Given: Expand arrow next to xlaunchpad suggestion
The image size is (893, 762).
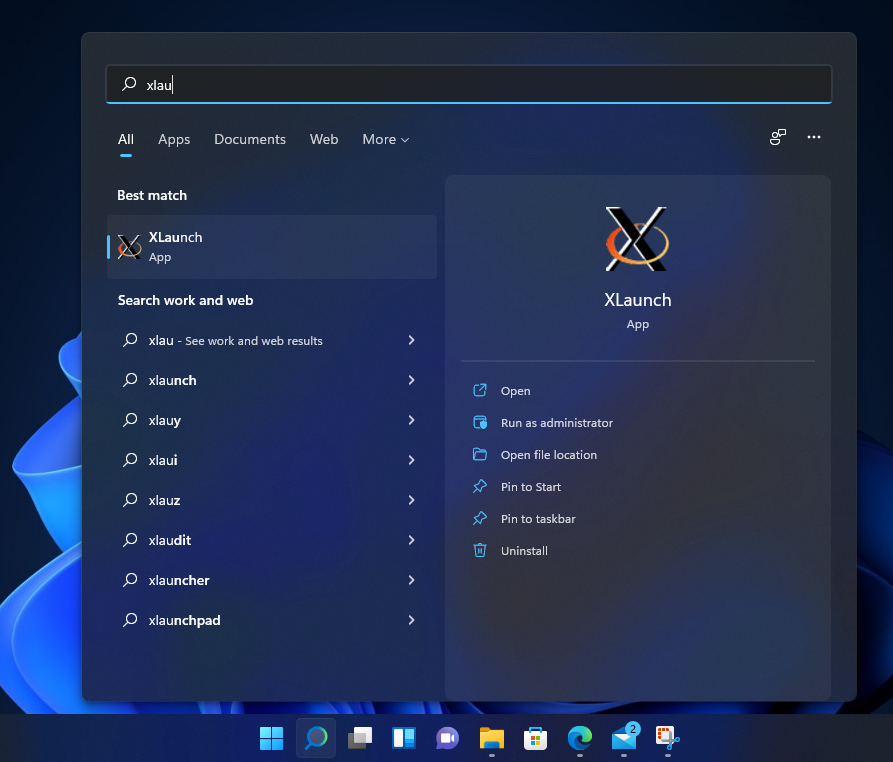Looking at the screenshot, I should click(412, 620).
